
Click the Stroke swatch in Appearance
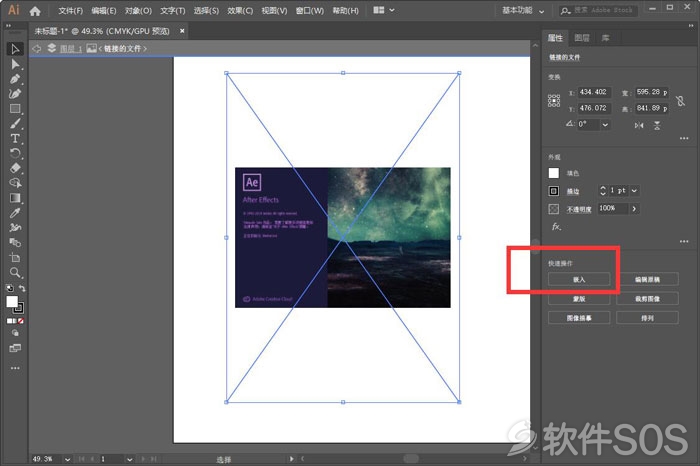(554, 191)
